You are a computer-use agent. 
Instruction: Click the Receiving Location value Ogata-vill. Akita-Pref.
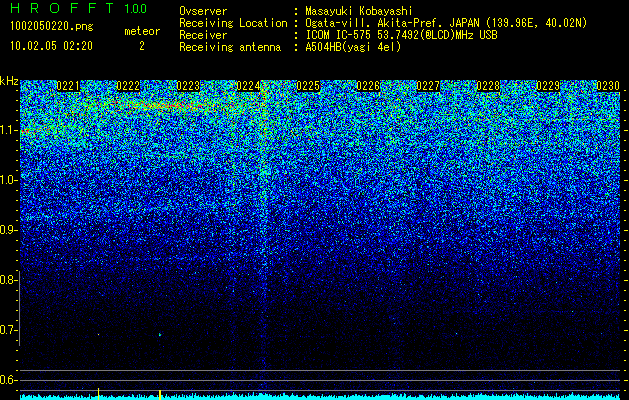[x=374, y=23]
